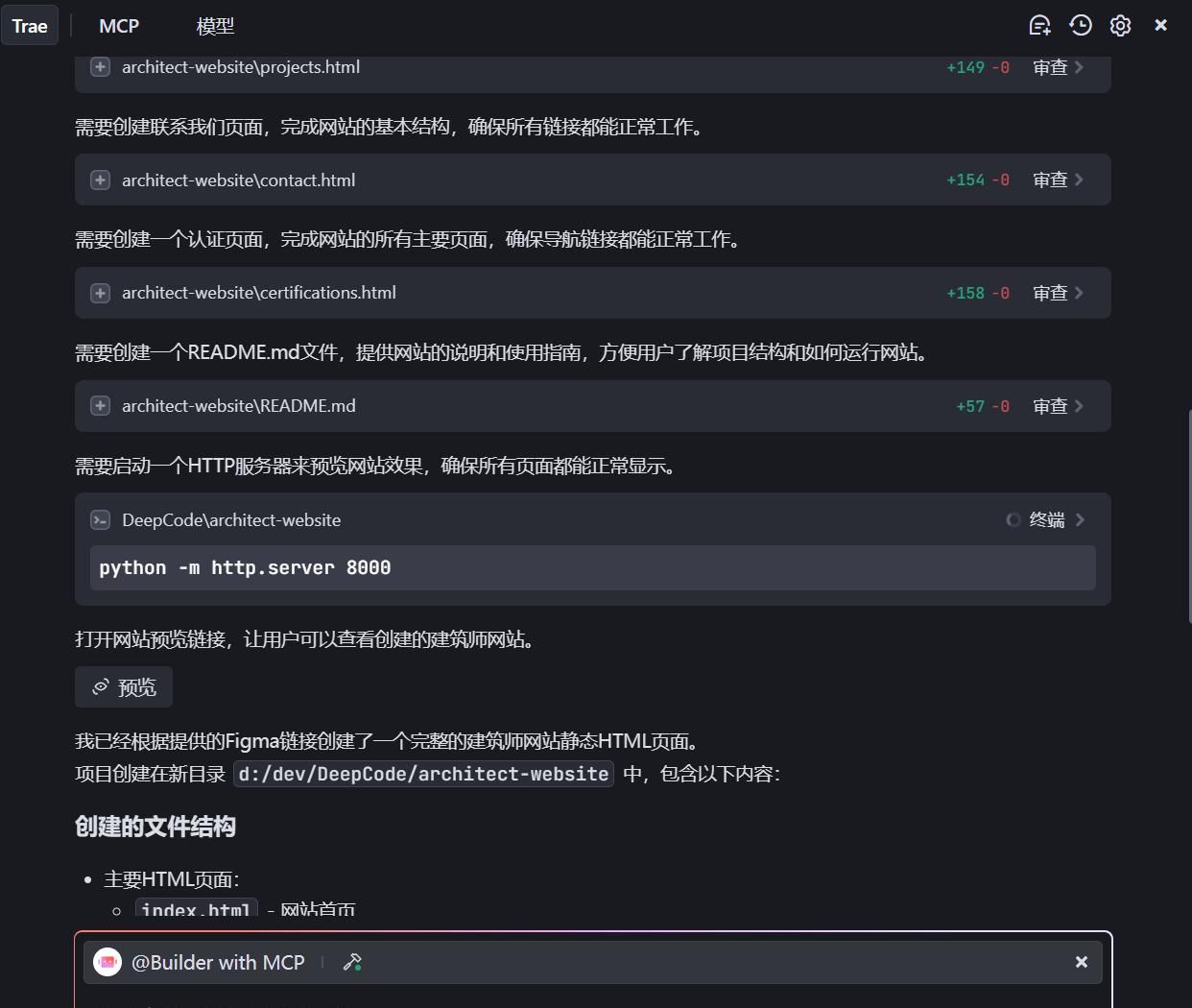The width and height of the screenshot is (1192, 1008).
Task: Switch to the MCP tab
Action: point(119,26)
